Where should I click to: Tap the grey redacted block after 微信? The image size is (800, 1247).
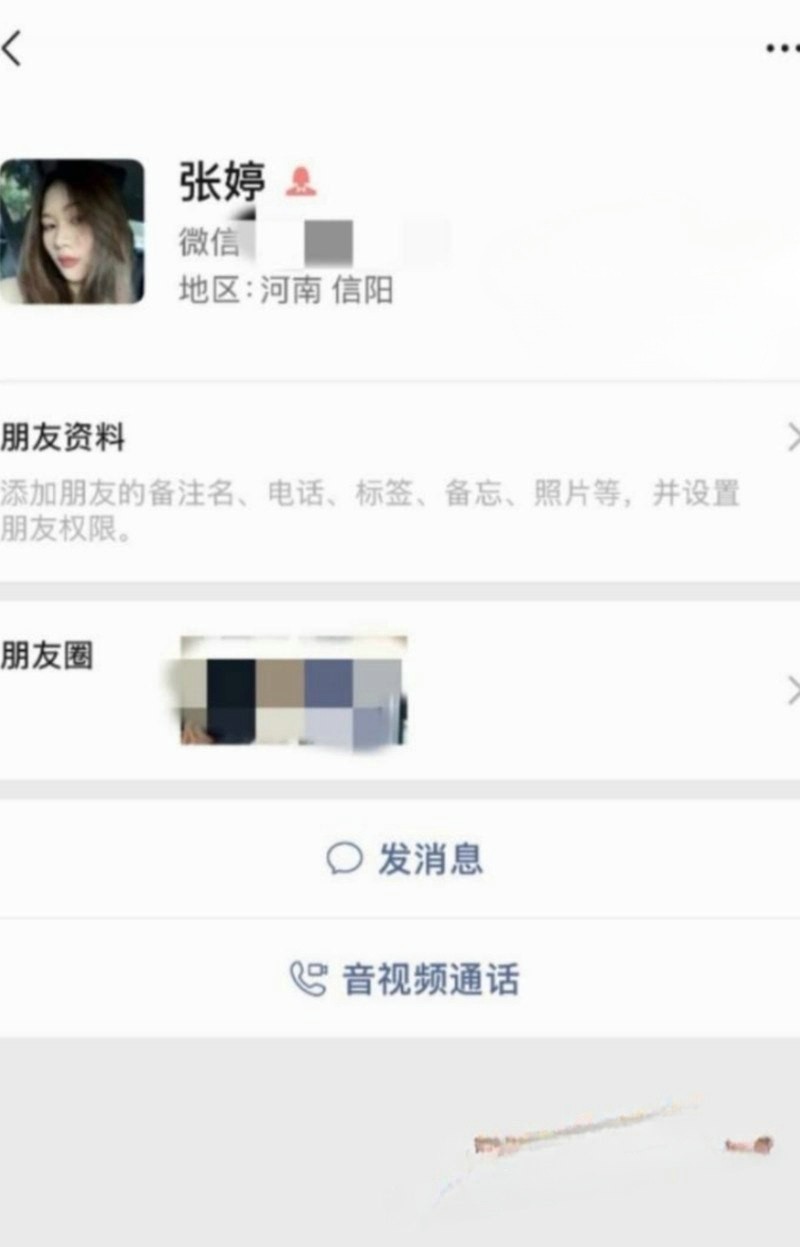pyautogui.click(x=328, y=243)
